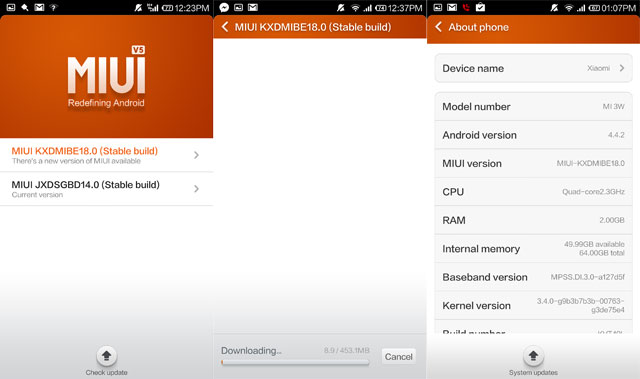
Task: Tap the 49.99GB available memory value
Action: coord(594,244)
